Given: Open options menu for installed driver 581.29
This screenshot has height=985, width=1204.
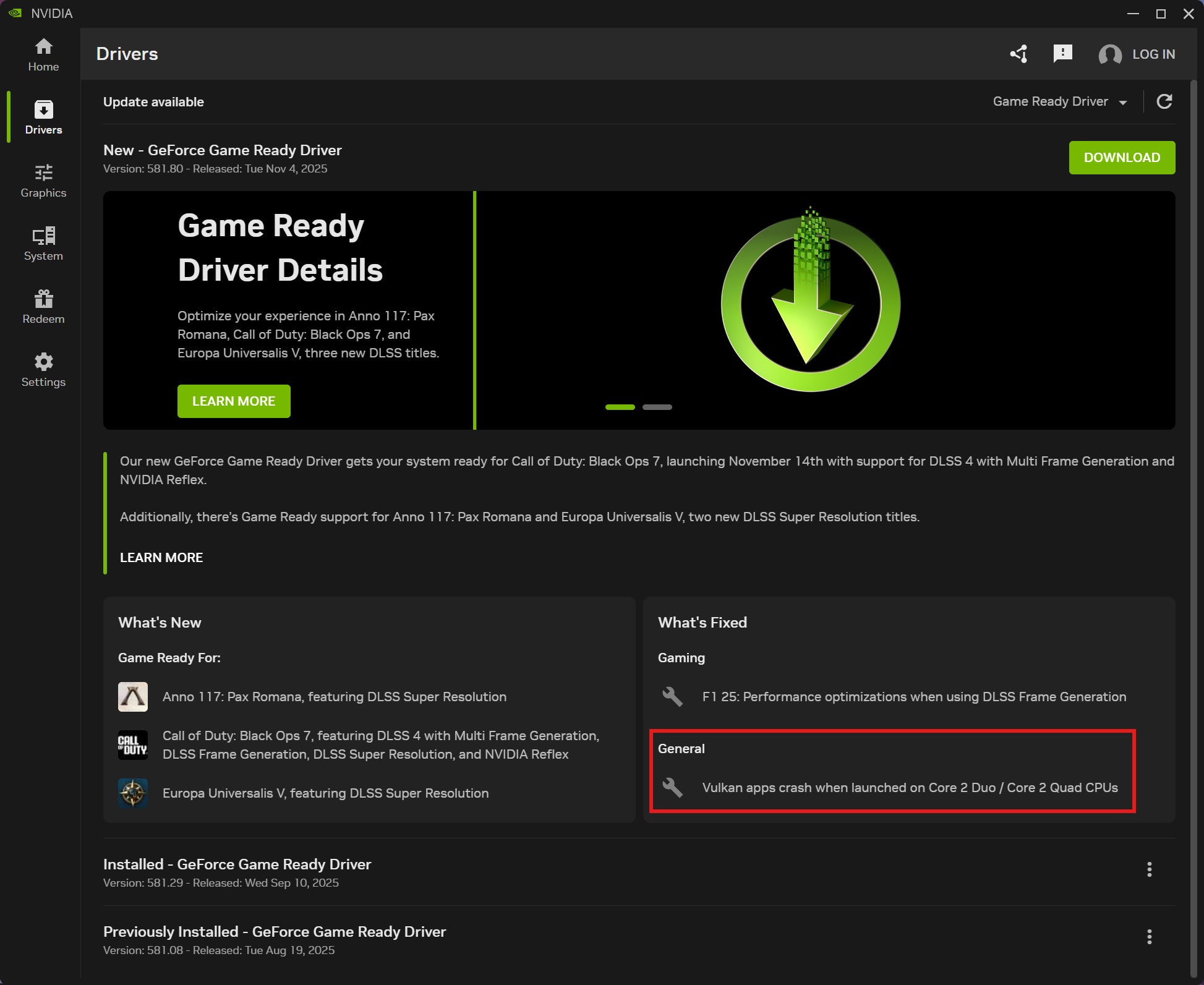Looking at the screenshot, I should pyautogui.click(x=1149, y=869).
